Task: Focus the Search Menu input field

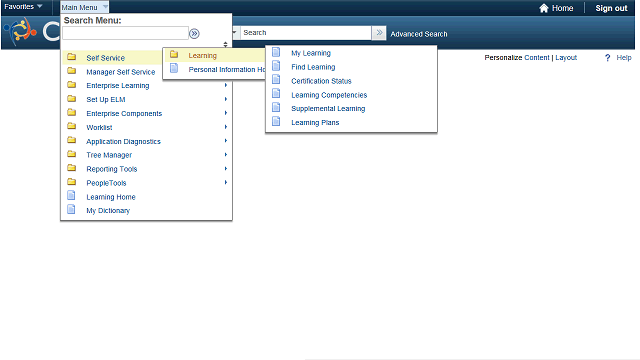Action: click(125, 33)
